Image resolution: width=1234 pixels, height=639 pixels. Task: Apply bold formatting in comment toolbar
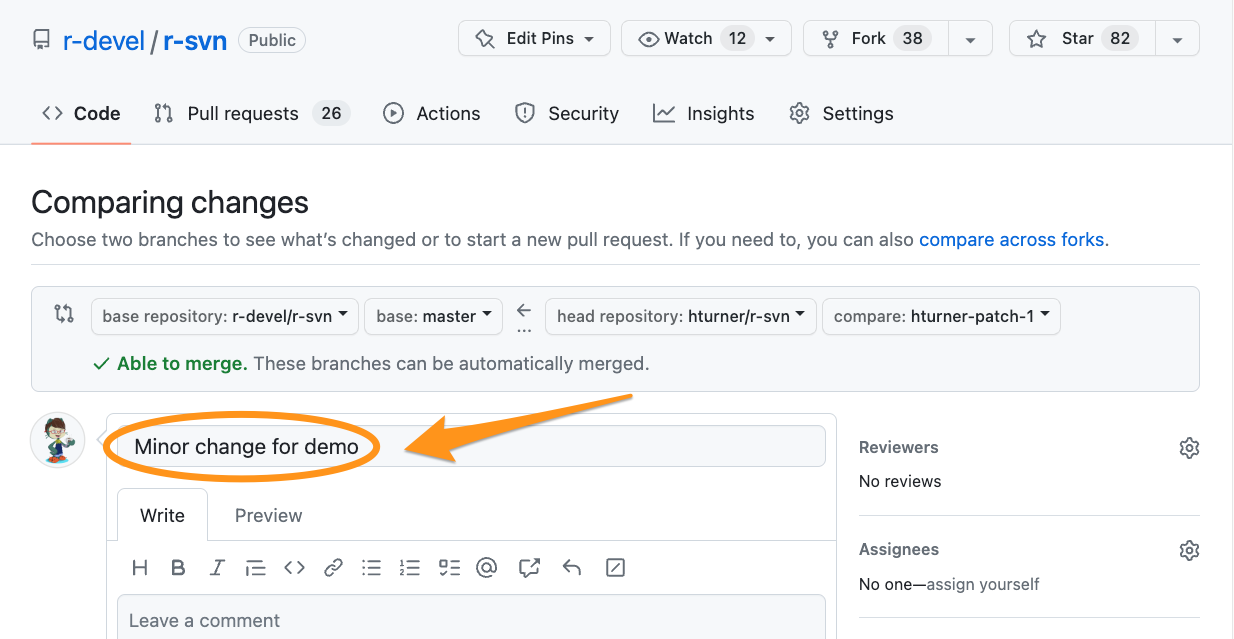(x=178, y=568)
